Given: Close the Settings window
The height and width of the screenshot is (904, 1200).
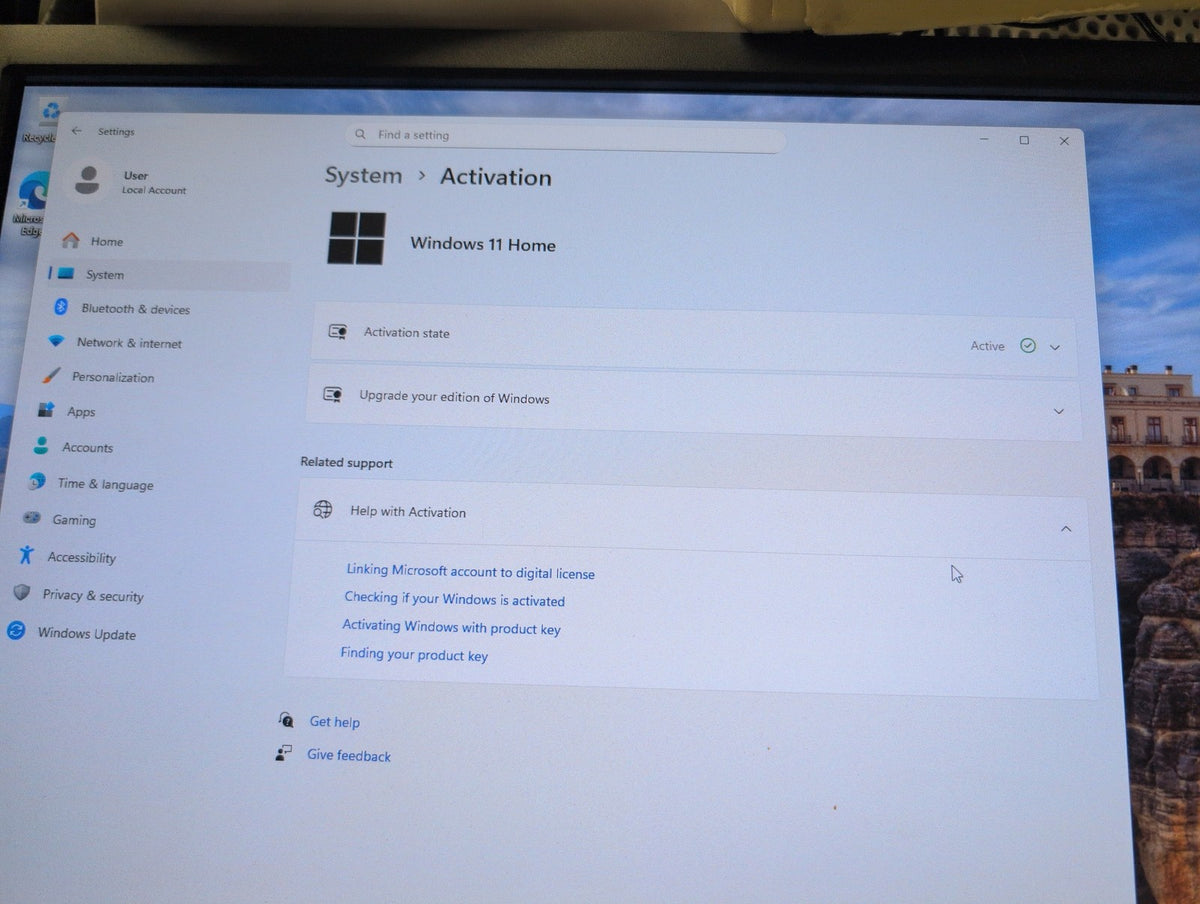Looking at the screenshot, I should [1064, 141].
